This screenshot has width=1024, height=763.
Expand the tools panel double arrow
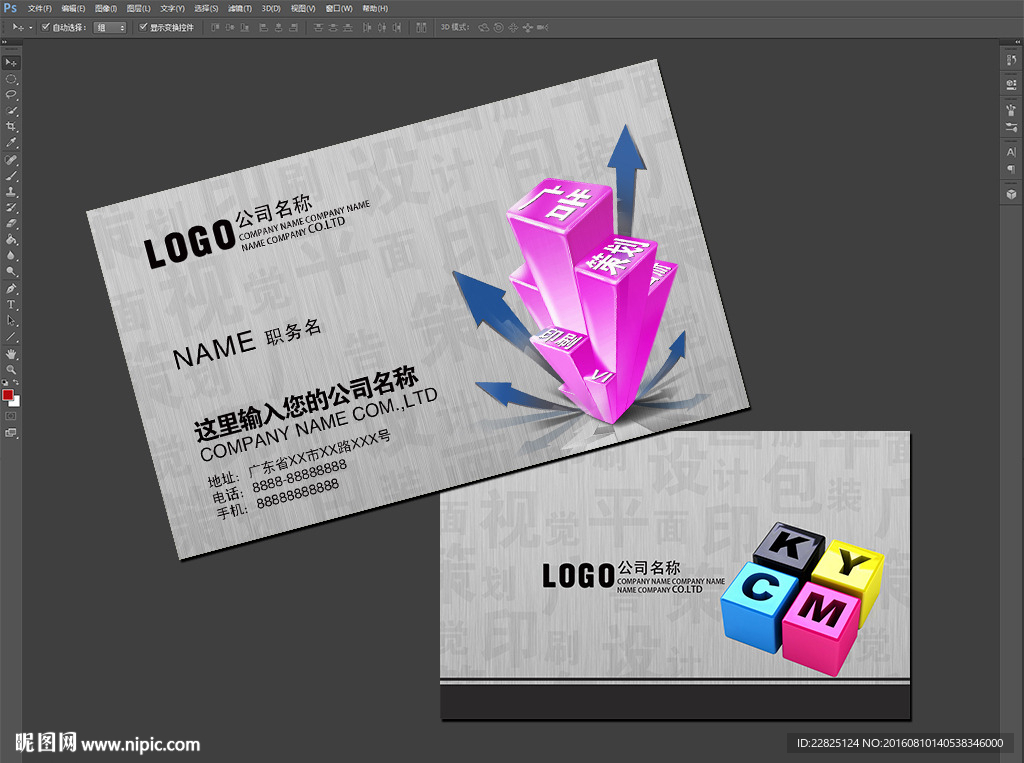[x=5, y=42]
